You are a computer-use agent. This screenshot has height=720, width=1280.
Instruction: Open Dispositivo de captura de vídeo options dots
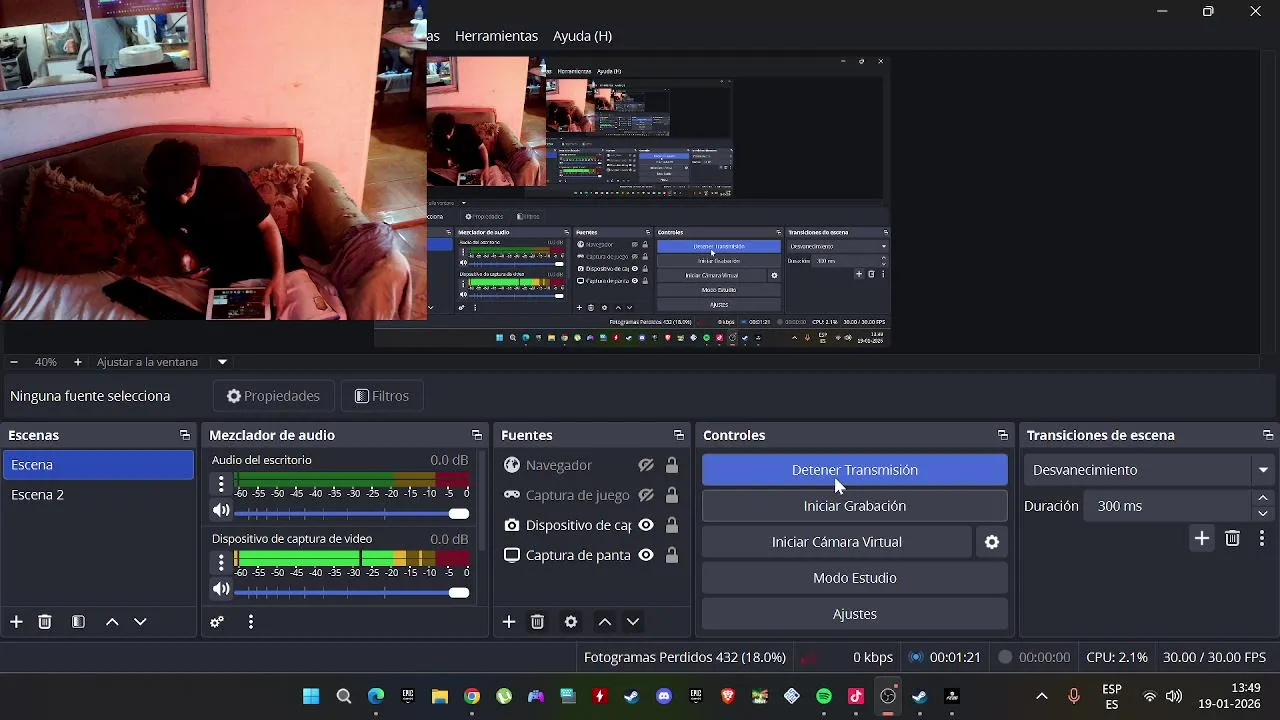coord(221,563)
